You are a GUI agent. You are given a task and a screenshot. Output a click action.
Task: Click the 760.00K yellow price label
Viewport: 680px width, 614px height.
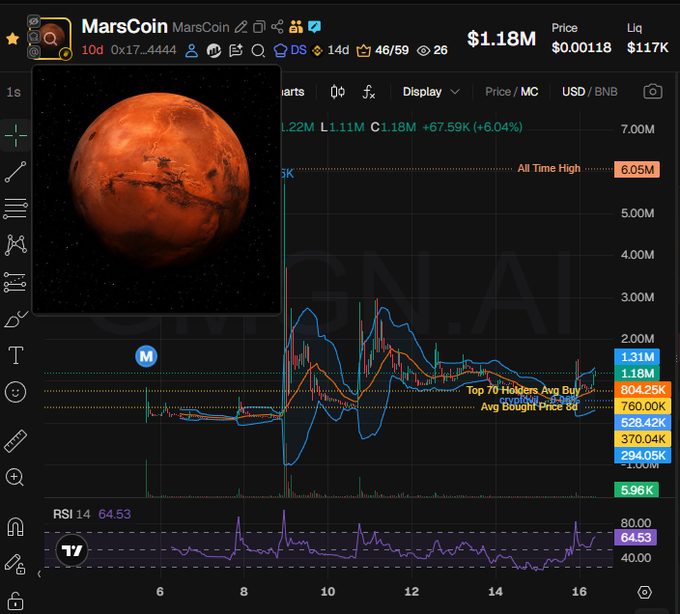pyautogui.click(x=643, y=406)
